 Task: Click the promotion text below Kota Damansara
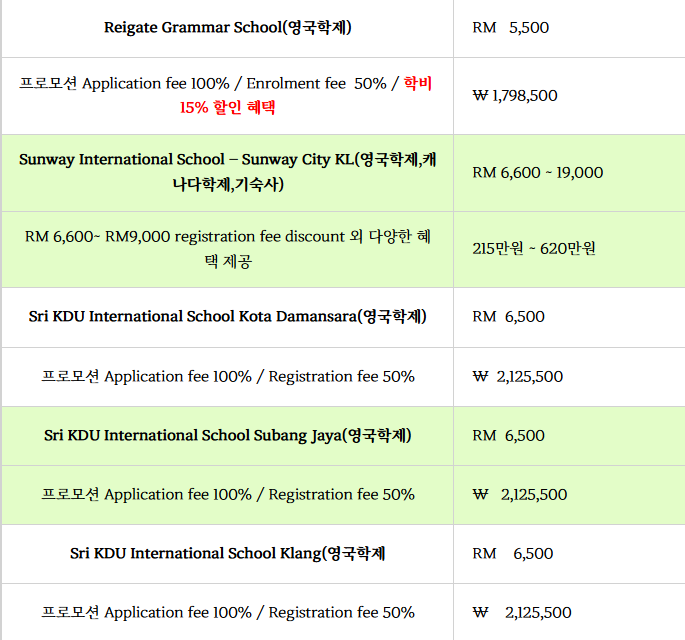[227, 377]
